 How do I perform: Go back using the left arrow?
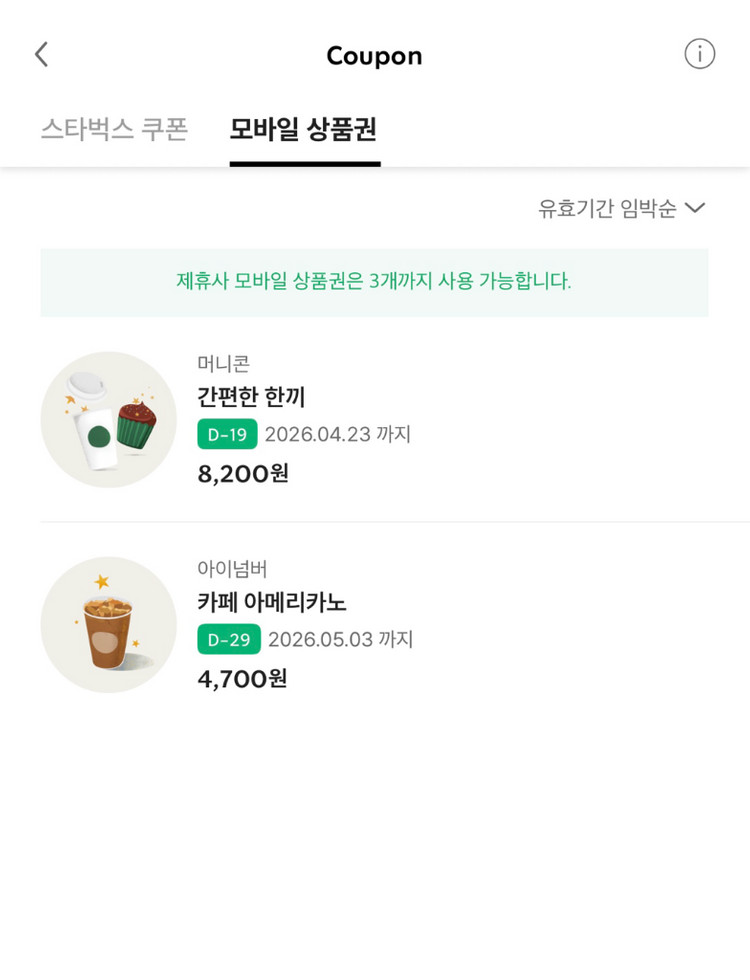(x=41, y=55)
